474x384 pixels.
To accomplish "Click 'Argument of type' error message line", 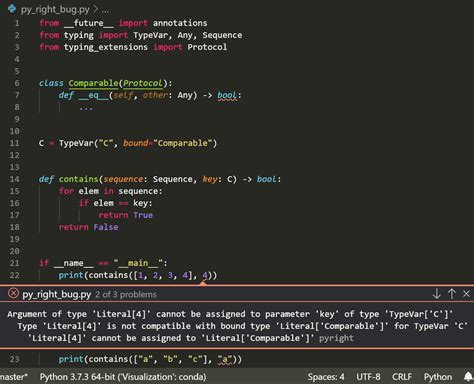I will (x=230, y=314).
